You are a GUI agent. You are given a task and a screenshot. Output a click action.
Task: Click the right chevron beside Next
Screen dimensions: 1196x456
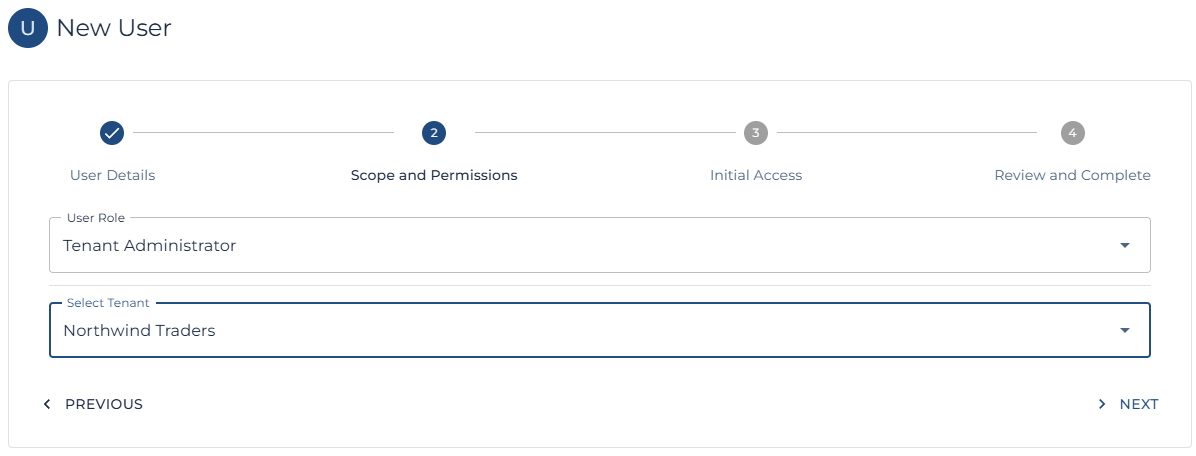point(1102,404)
